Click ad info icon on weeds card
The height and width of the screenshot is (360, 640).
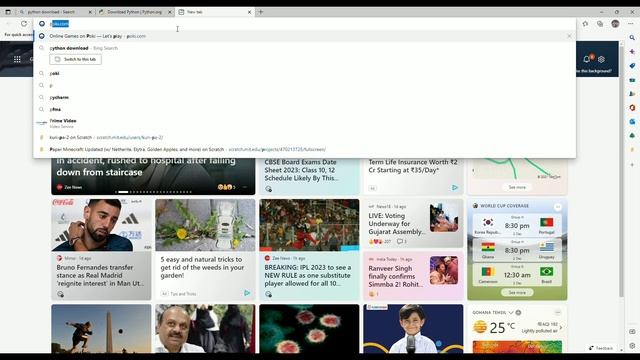click(x=247, y=293)
